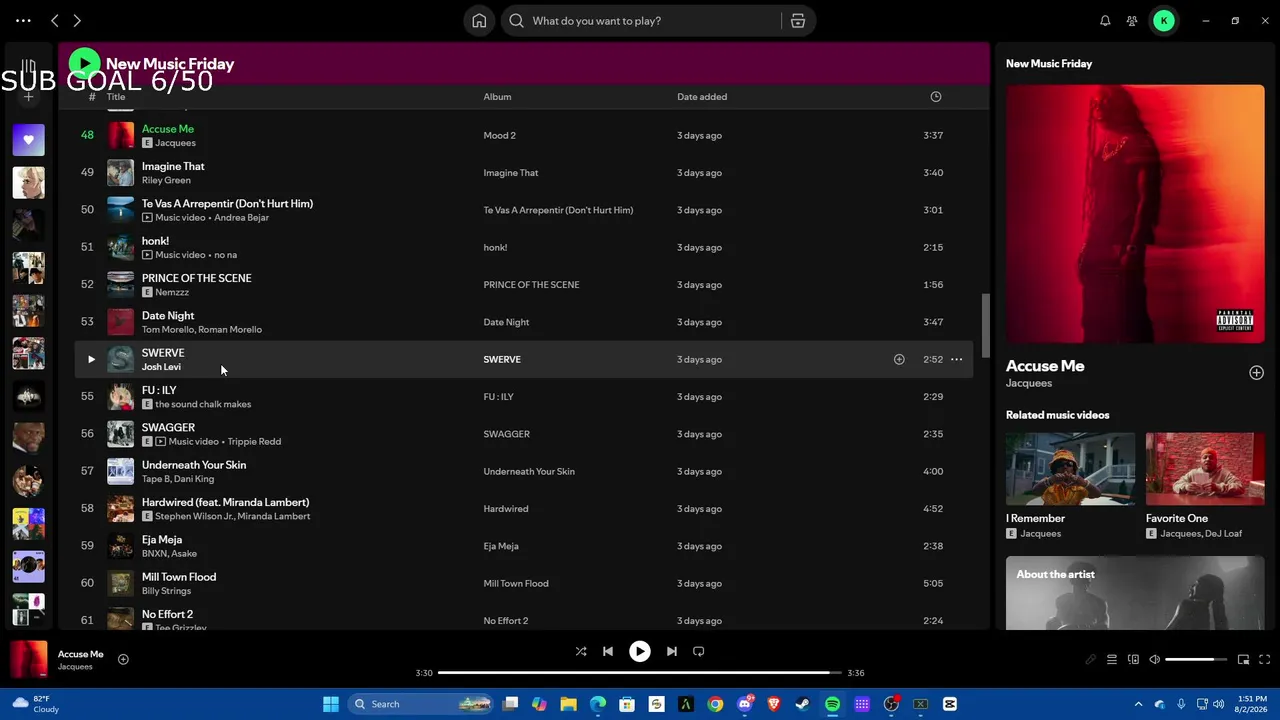Click the playlist vertical scrollbar

986,325
